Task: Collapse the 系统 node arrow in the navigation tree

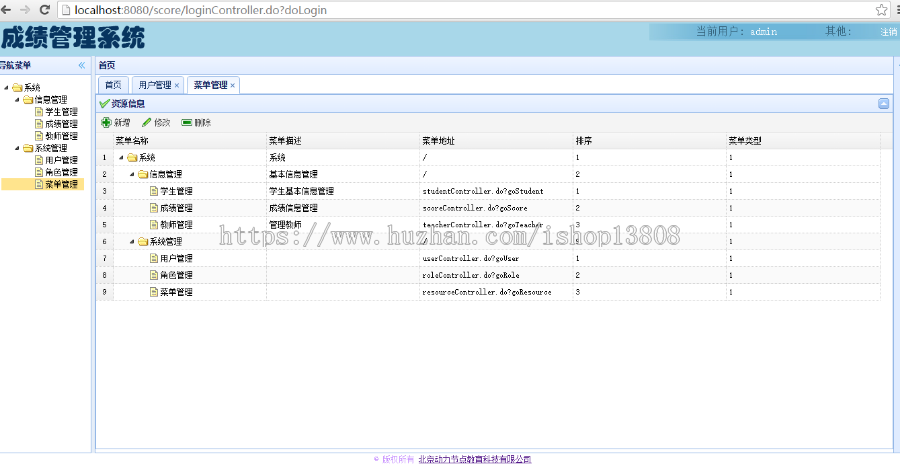Action: coord(6,88)
